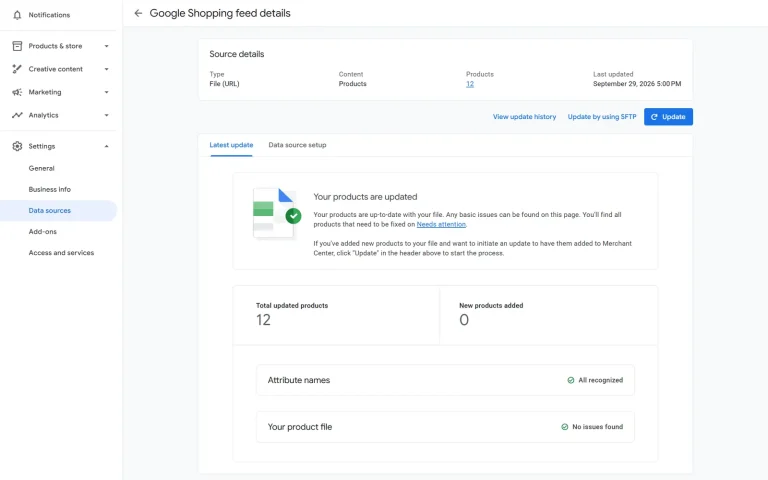768x480 pixels.
Task: Expand the Analytics menu arrow
Action: (x=106, y=115)
